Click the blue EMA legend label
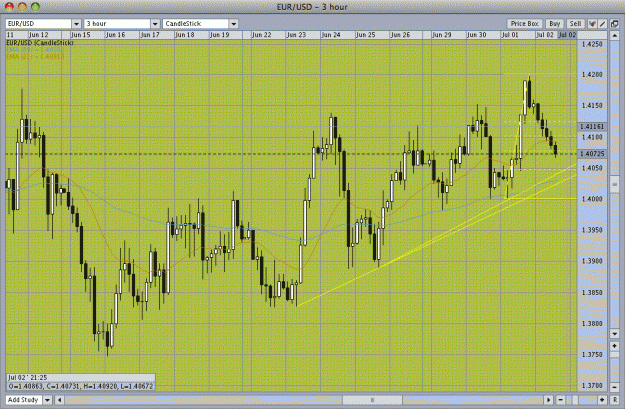The height and width of the screenshot is (409, 625). pos(35,50)
